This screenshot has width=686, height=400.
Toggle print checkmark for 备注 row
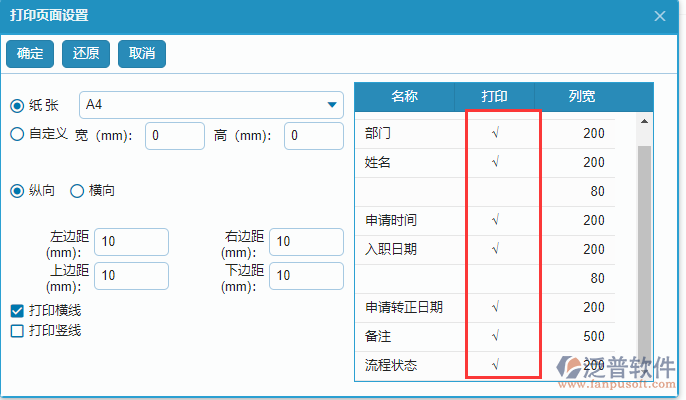[495, 336]
